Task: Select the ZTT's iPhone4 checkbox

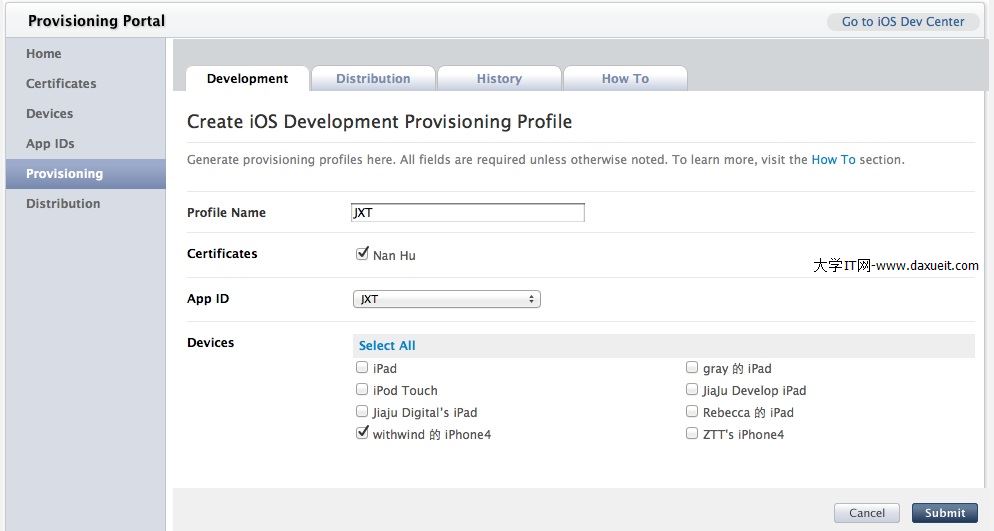Action: pyautogui.click(x=692, y=433)
